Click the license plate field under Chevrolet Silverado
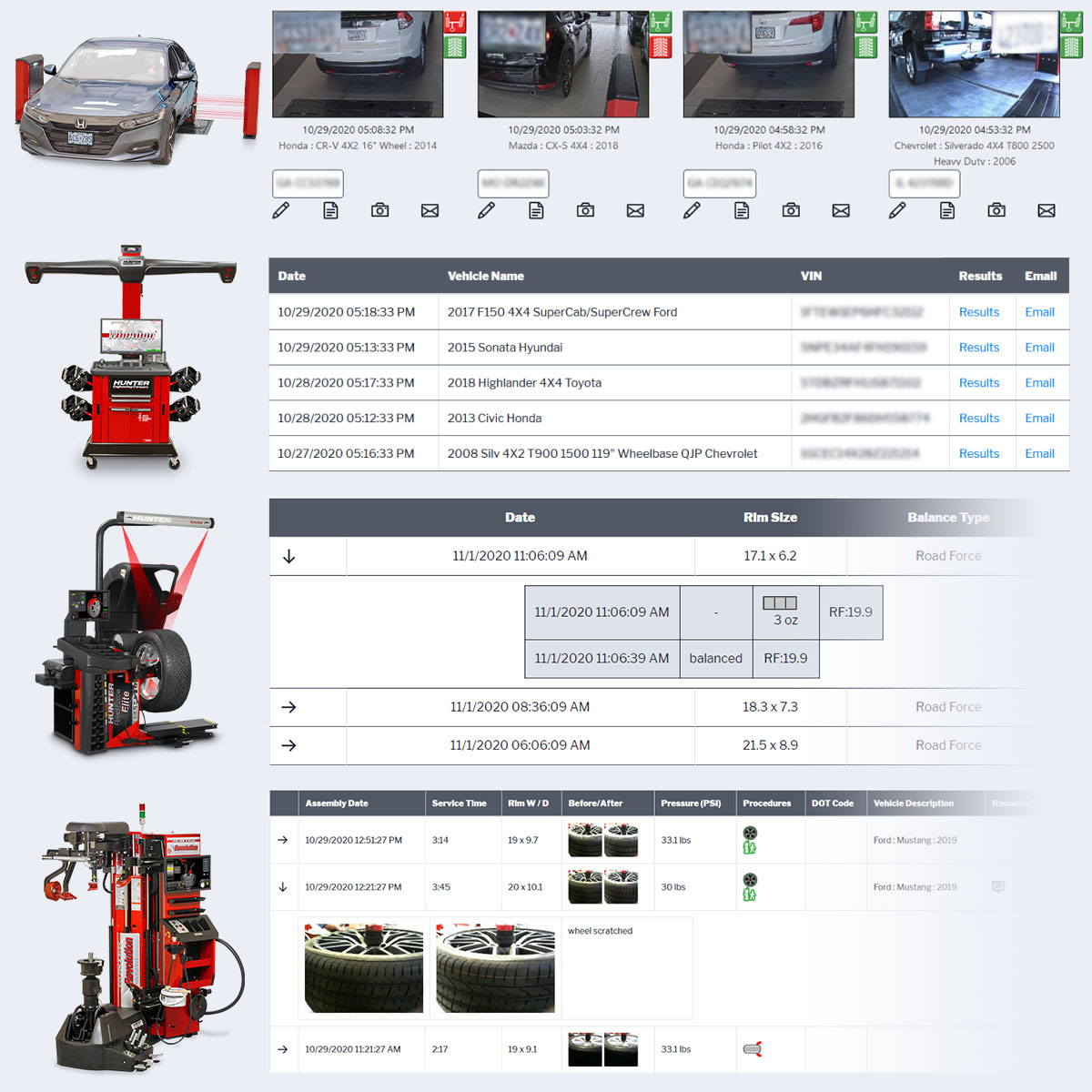 coord(925,183)
